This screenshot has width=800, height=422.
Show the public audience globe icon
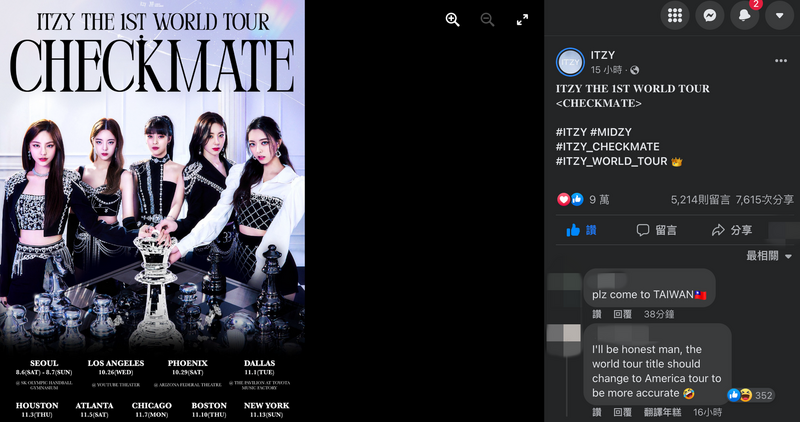pos(635,70)
